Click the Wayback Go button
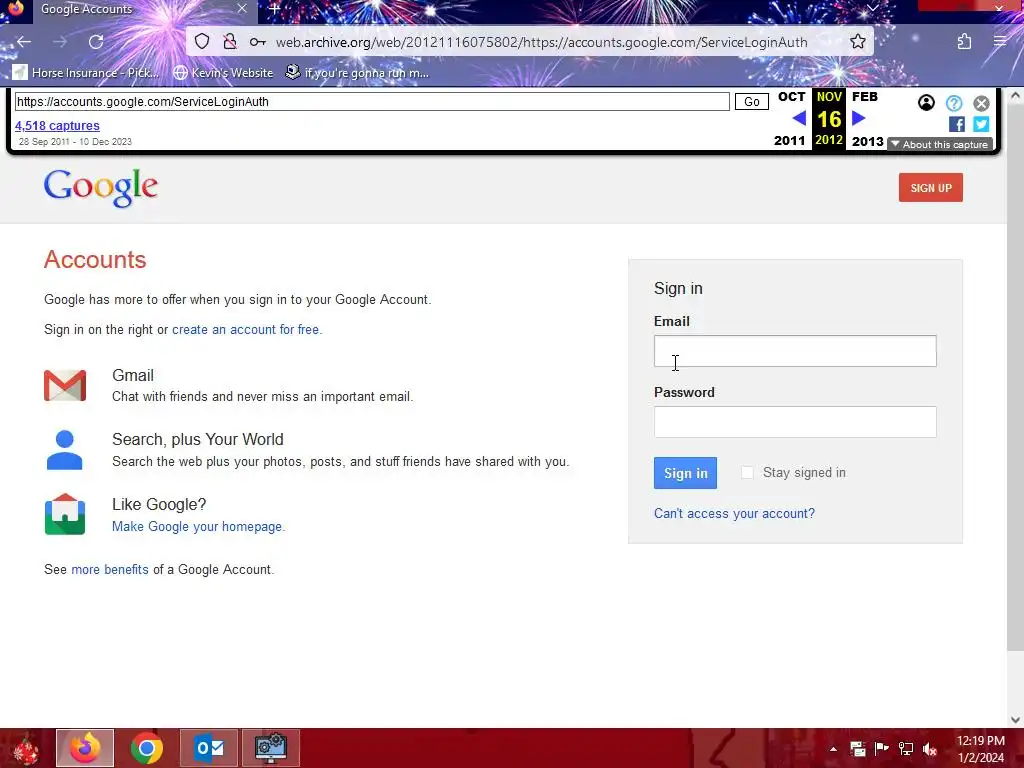The image size is (1024, 768). pos(752,101)
